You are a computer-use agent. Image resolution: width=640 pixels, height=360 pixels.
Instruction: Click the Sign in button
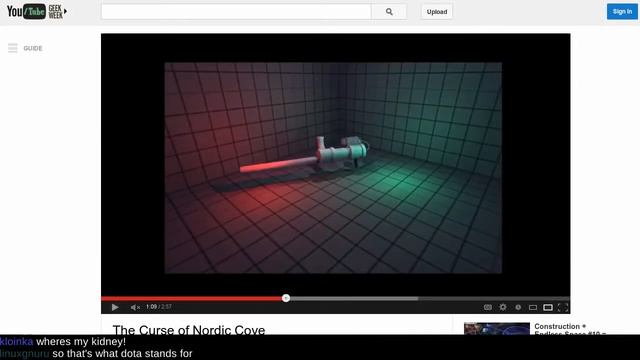point(622,11)
